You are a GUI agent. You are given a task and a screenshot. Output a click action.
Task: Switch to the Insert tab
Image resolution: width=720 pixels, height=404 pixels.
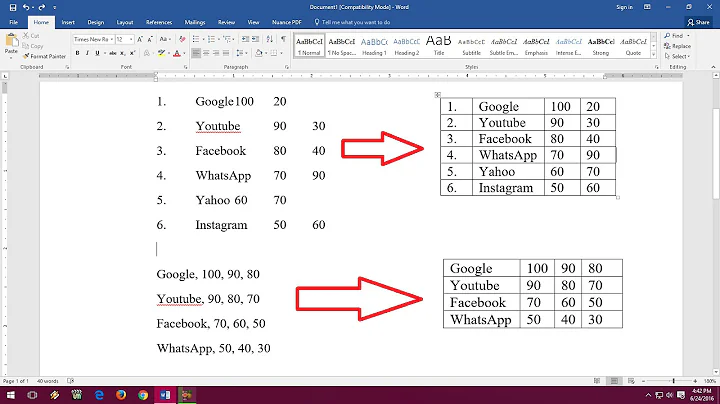[68, 22]
